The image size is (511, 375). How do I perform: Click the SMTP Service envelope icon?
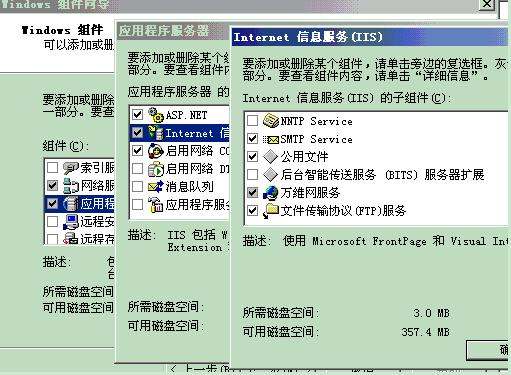[x=271, y=139]
